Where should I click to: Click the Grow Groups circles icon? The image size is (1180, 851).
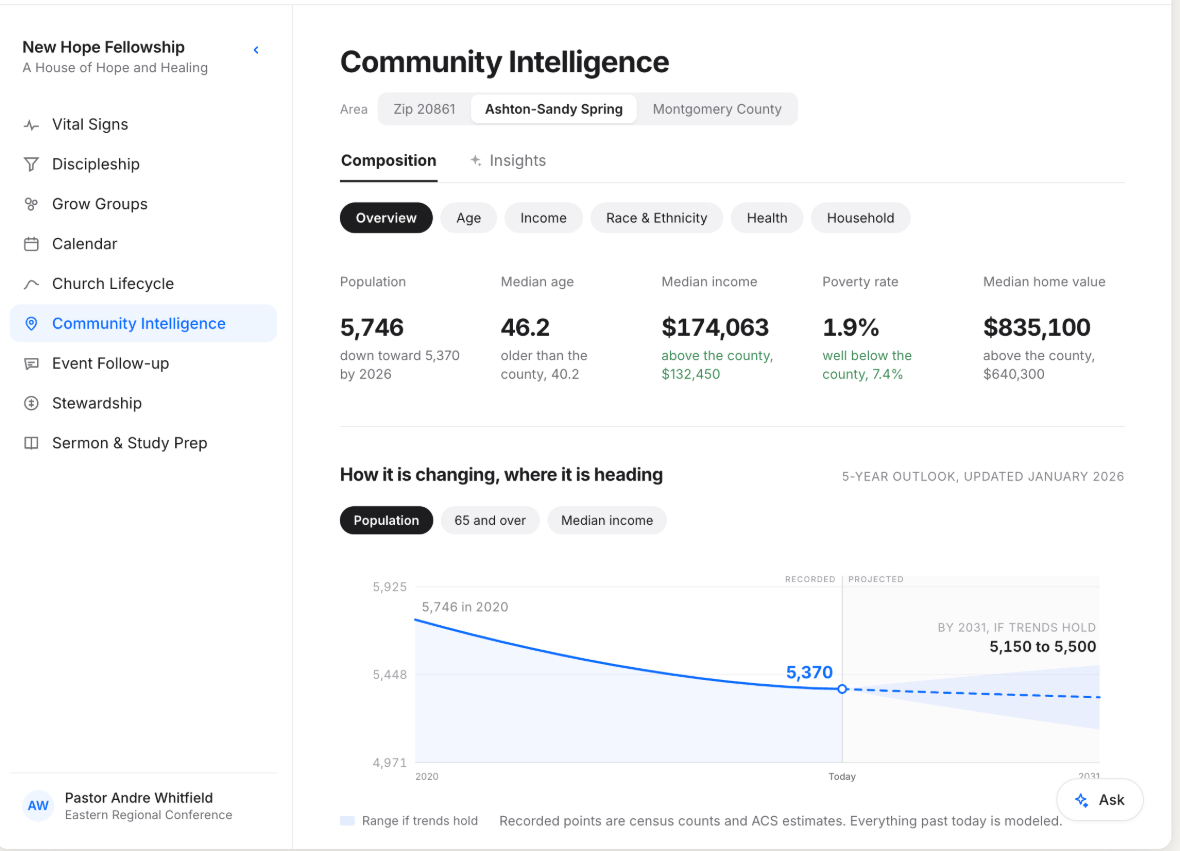[31, 204]
